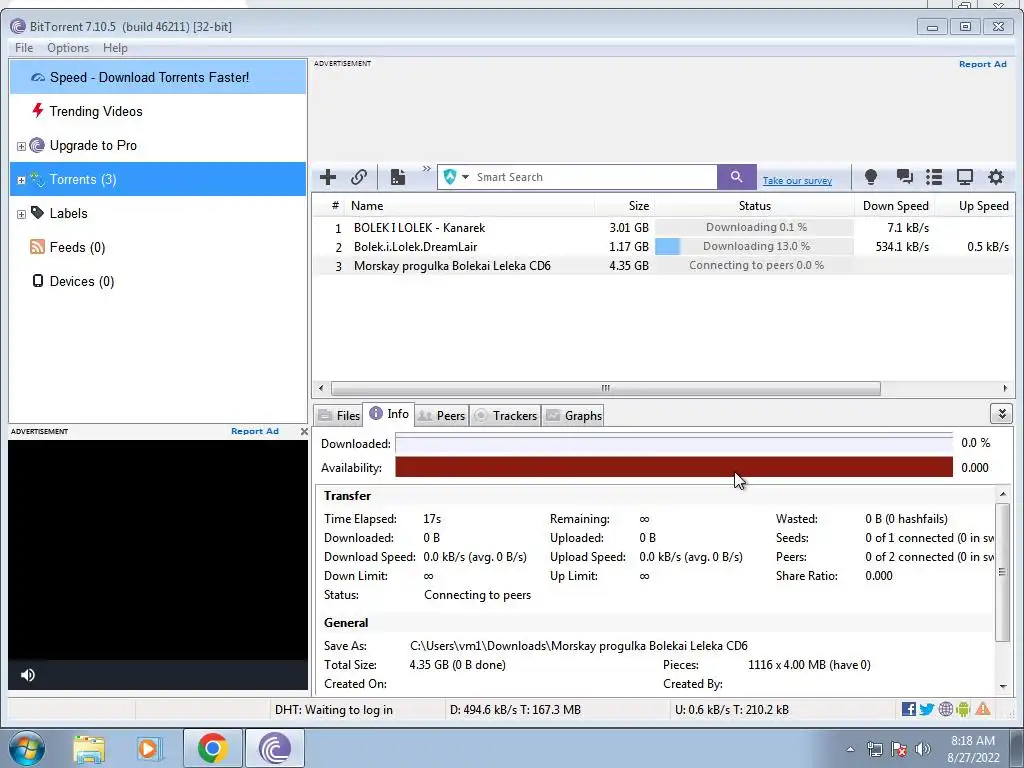The height and width of the screenshot is (768, 1024).
Task: Sort torrents by the Status column header
Action: (754, 206)
